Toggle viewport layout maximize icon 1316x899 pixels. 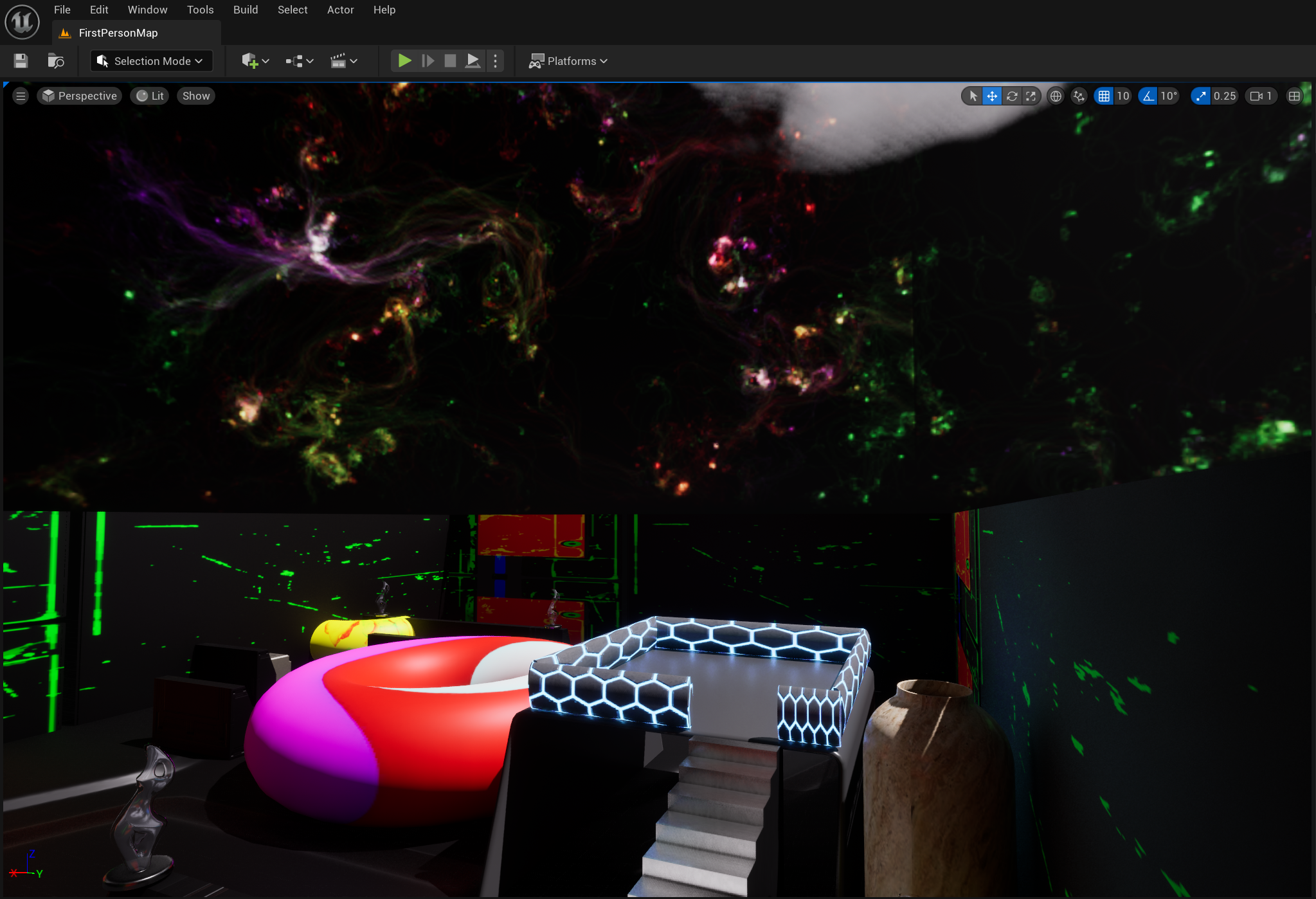tap(1294, 96)
